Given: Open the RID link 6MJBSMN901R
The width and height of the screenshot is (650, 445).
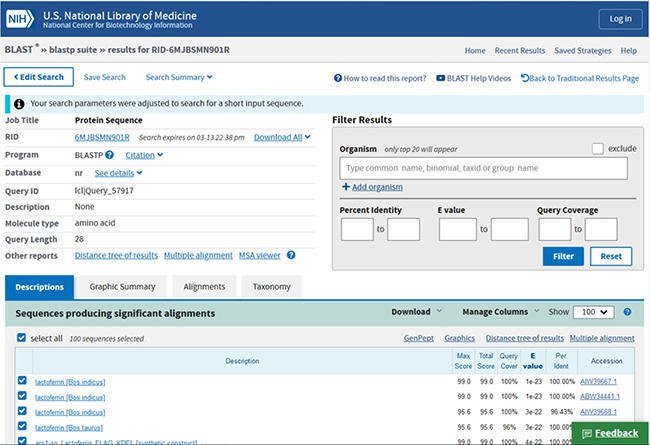Looking at the screenshot, I should click(x=102, y=137).
